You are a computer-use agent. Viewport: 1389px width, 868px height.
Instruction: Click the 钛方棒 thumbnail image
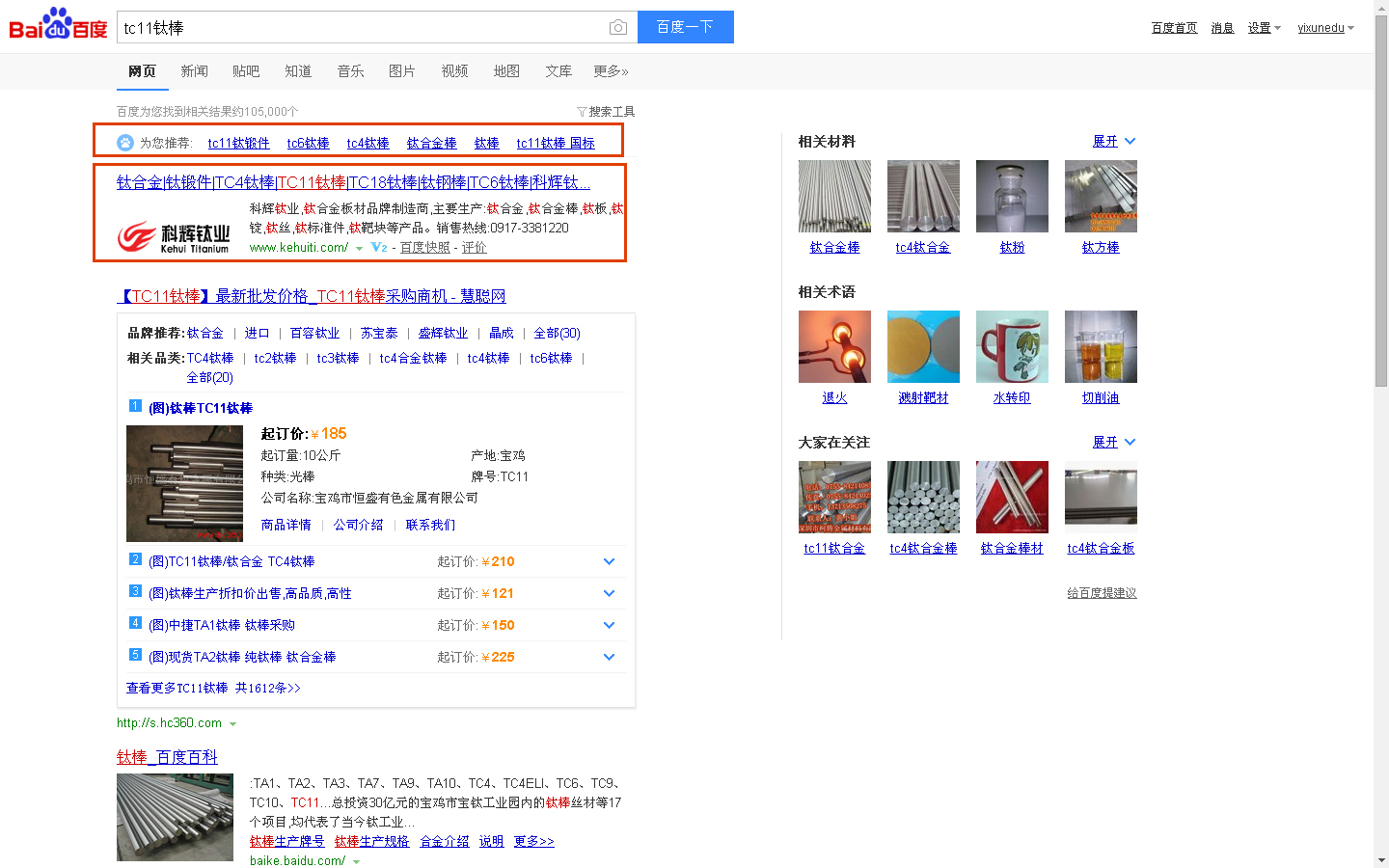1101,196
